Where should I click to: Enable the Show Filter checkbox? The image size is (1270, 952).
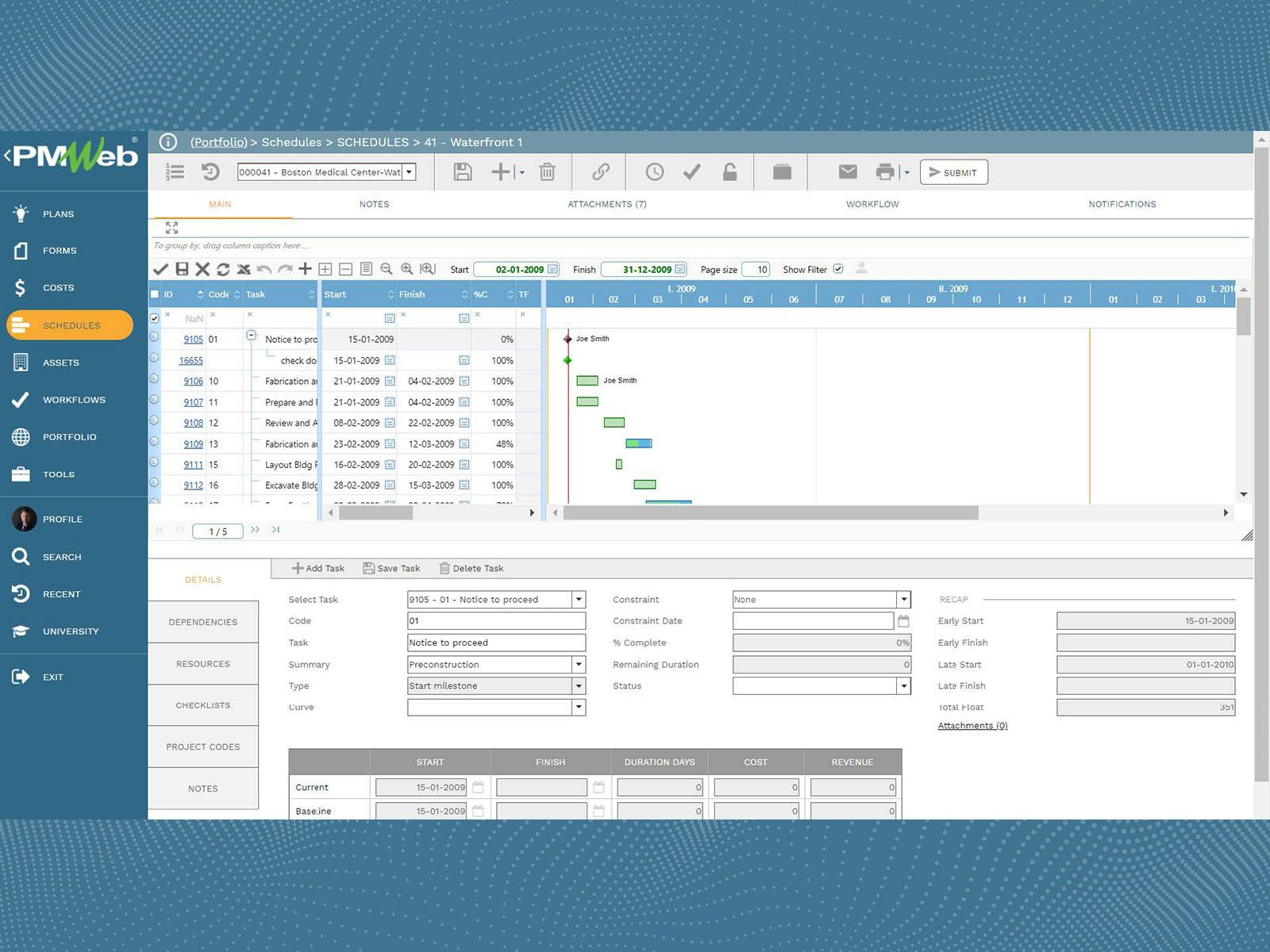click(x=839, y=269)
